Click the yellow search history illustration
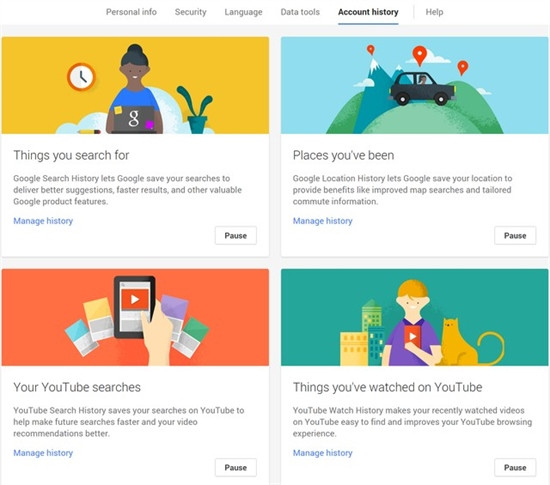This screenshot has width=550, height=485. tap(135, 85)
